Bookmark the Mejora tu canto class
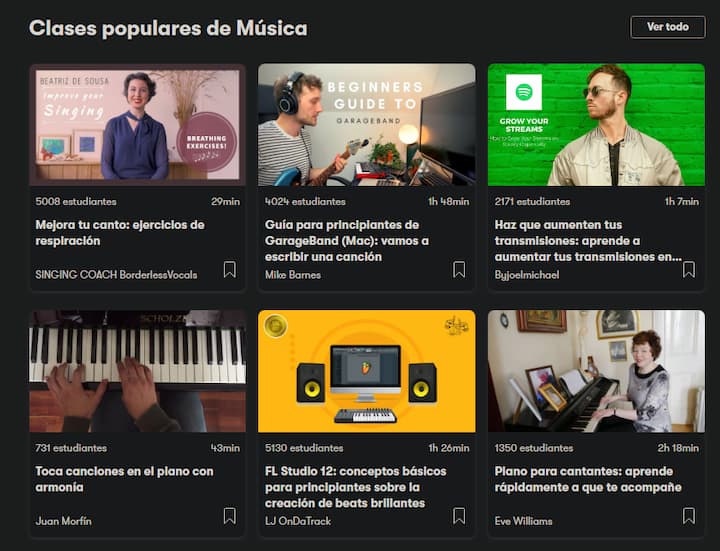Viewport: 720px width, 551px height. click(x=230, y=270)
